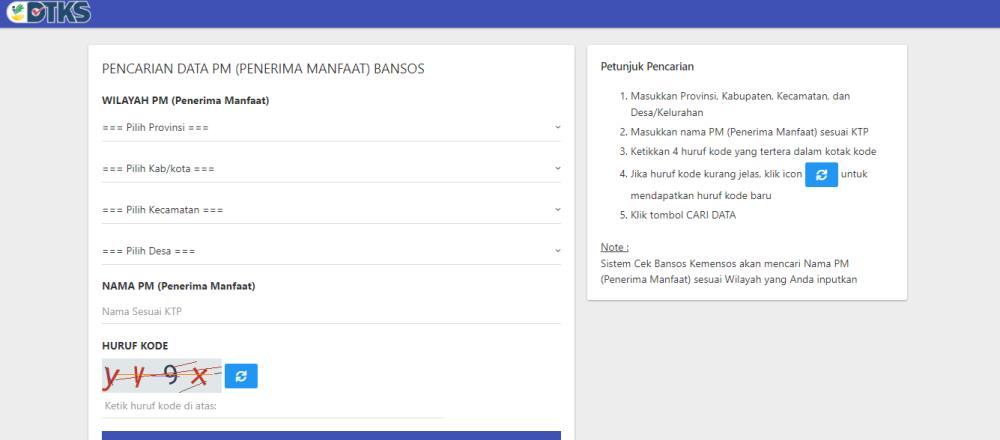Click the captcha image y v 9 x
The height and width of the screenshot is (440, 1000).
(x=162, y=376)
